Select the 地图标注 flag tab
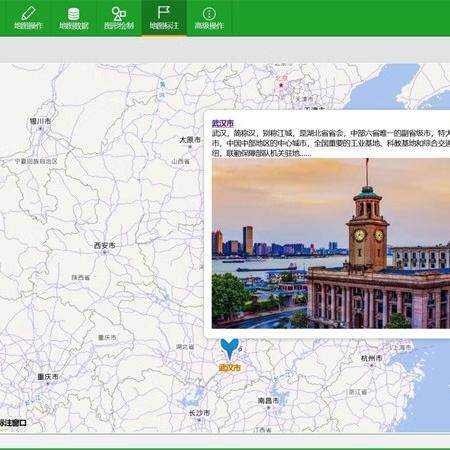 point(164,18)
